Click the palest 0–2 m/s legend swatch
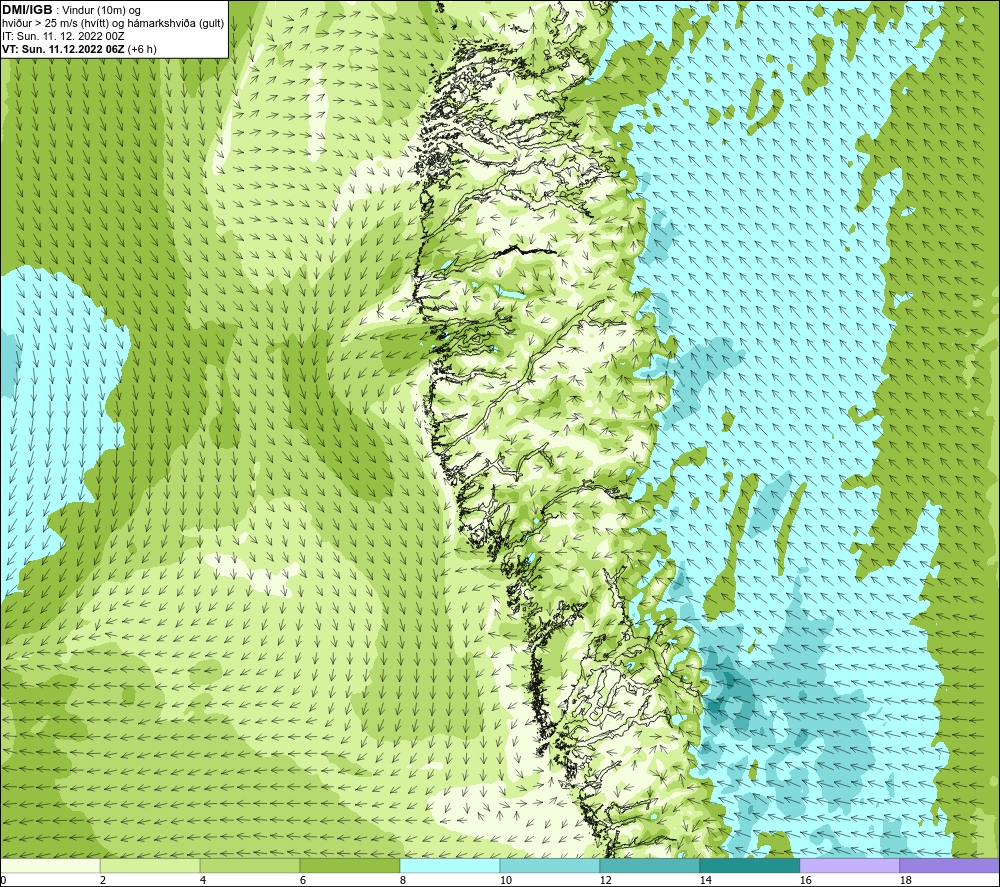1000x887 pixels. [x=50, y=866]
